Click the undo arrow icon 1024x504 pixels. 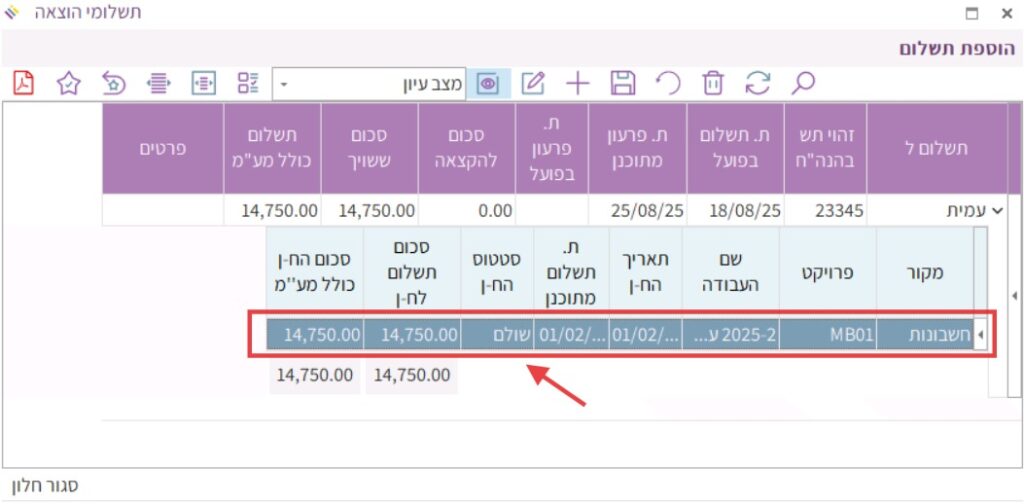[x=668, y=83]
